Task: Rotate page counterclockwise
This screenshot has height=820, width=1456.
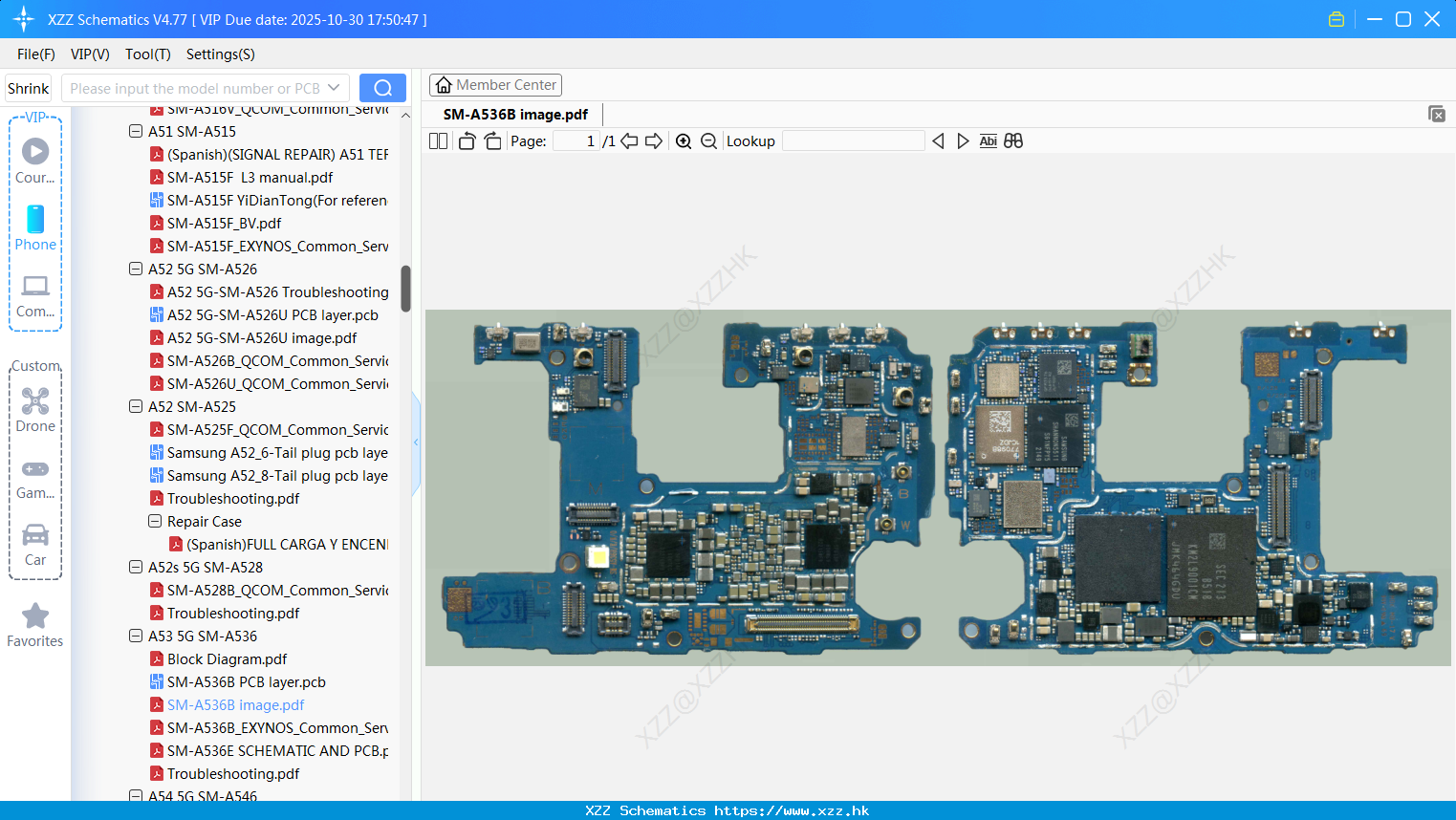Action: (467, 140)
